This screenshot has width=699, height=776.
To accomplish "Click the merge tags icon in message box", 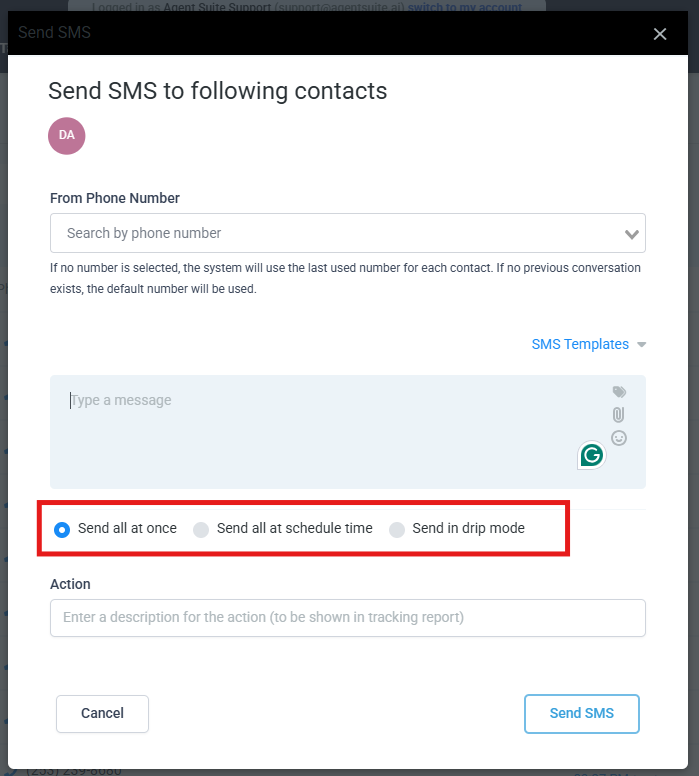I will [x=619, y=392].
